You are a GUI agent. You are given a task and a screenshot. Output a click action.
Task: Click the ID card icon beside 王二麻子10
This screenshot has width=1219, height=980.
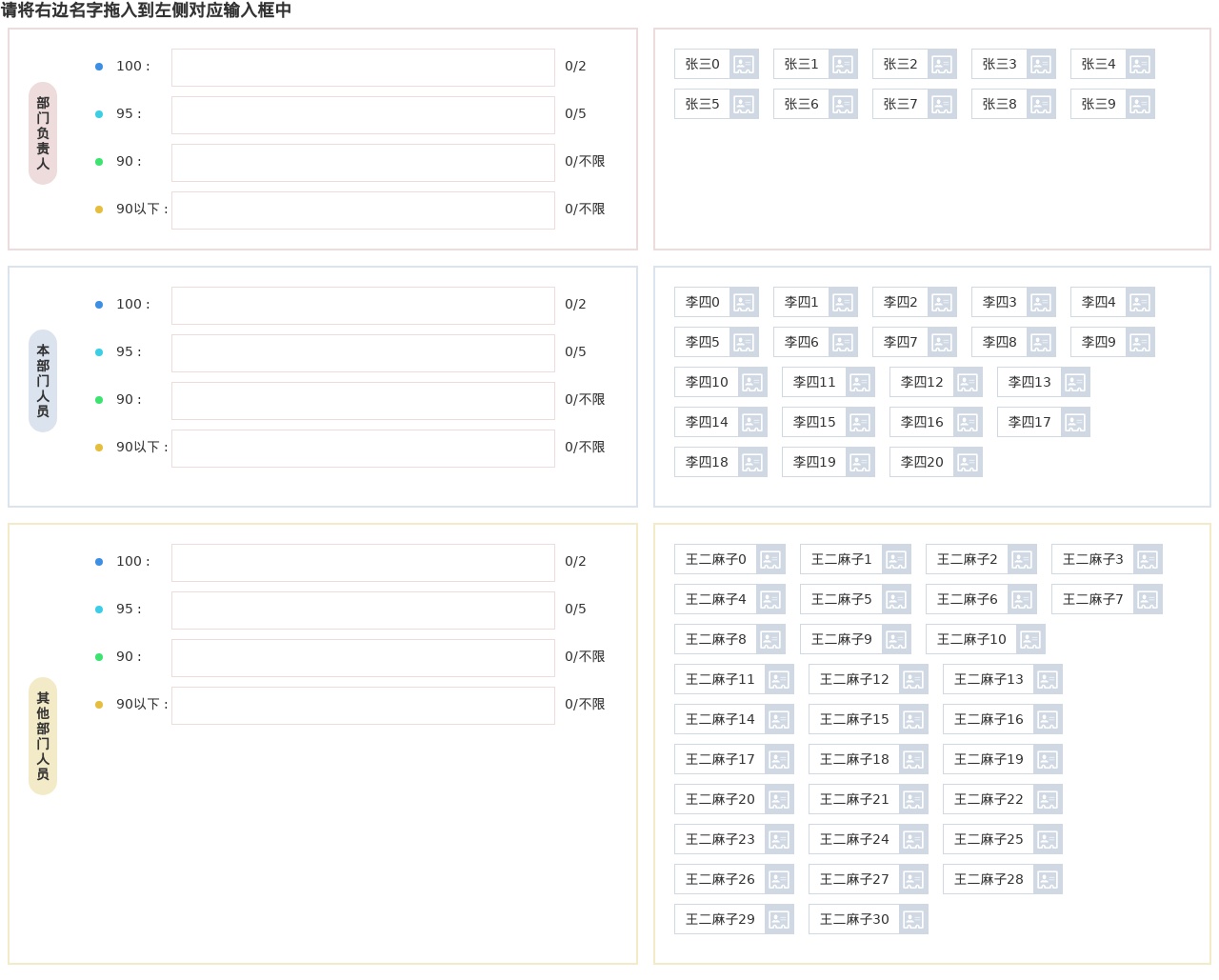pos(1030,640)
